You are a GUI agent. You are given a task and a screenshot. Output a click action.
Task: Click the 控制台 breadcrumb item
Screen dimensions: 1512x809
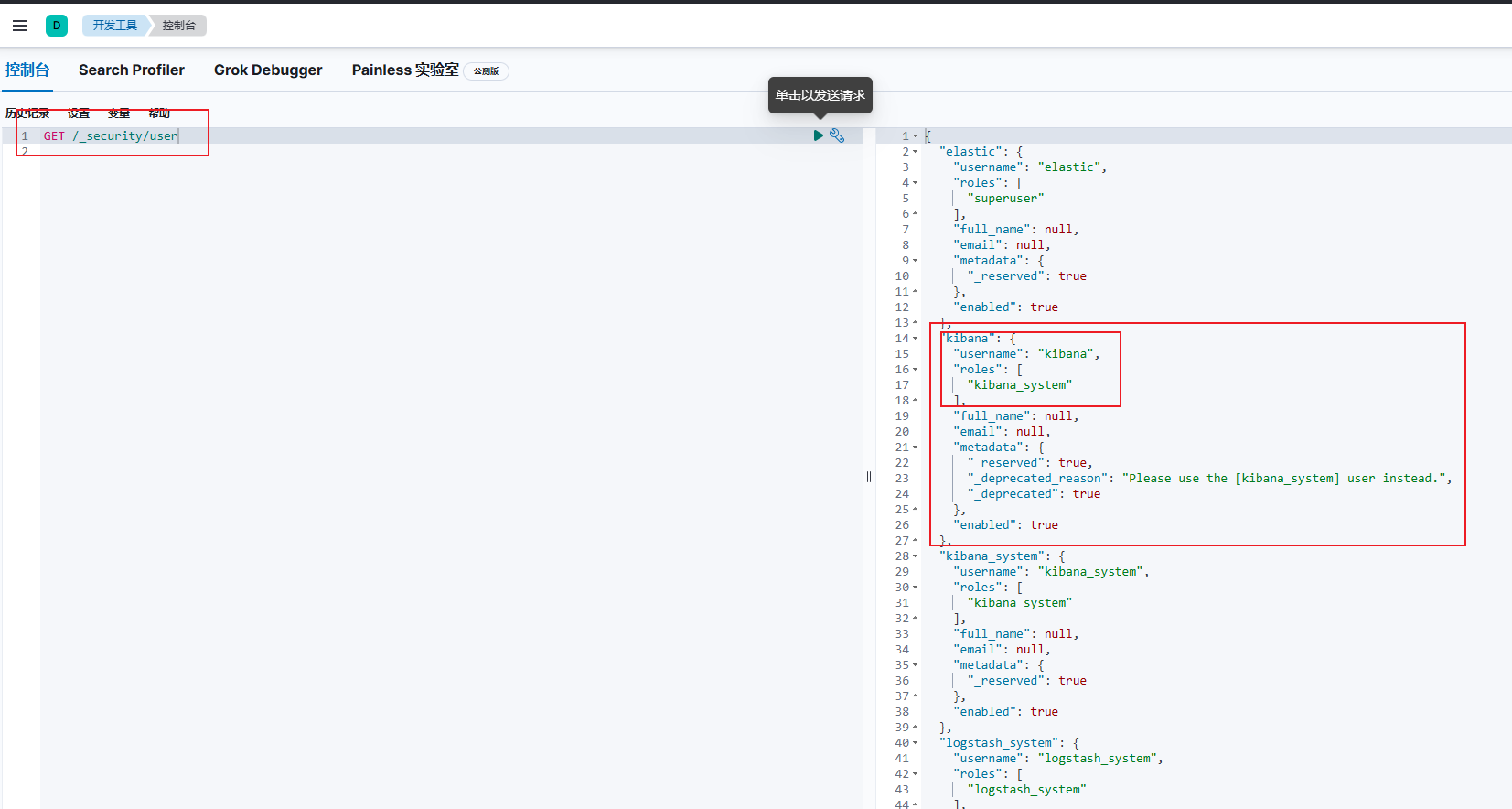(179, 26)
